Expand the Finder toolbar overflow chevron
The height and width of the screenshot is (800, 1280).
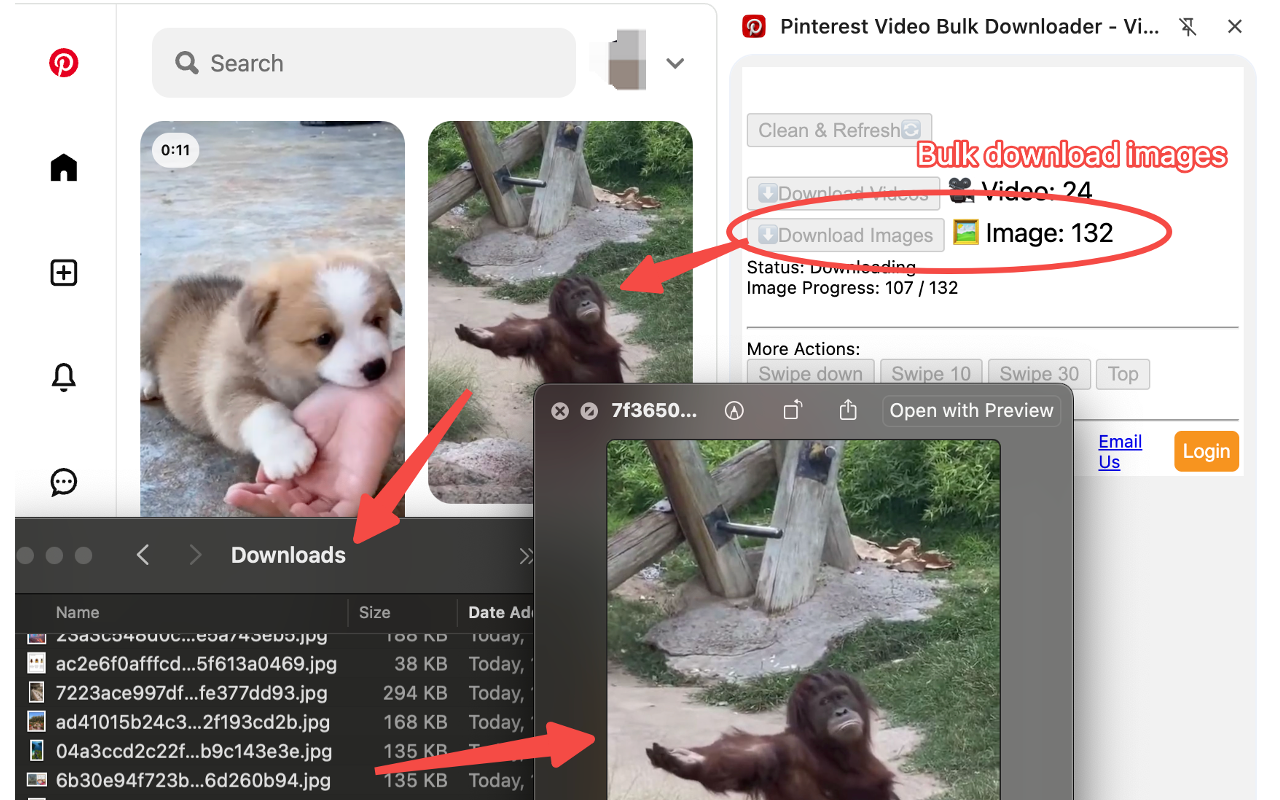point(526,555)
